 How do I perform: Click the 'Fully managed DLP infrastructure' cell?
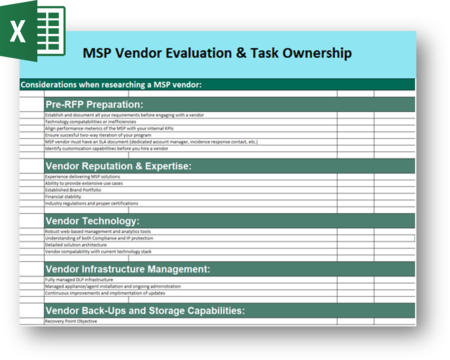(x=191, y=280)
